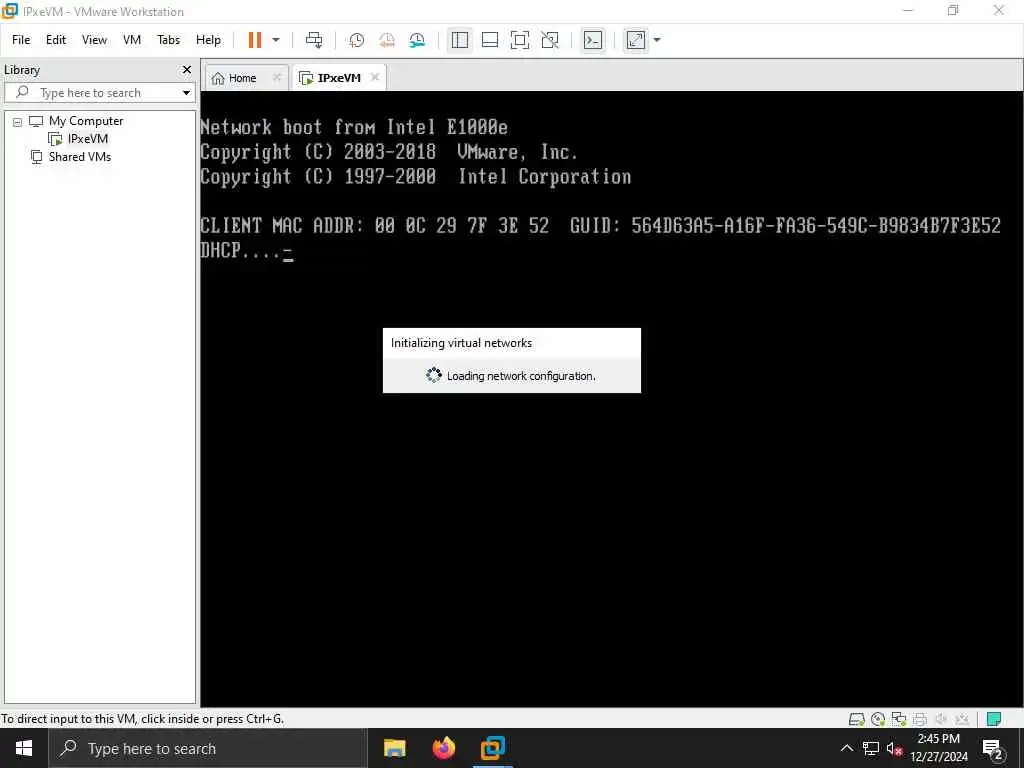The height and width of the screenshot is (768, 1024).
Task: Select My Computer in the Library tree
Action: point(86,121)
